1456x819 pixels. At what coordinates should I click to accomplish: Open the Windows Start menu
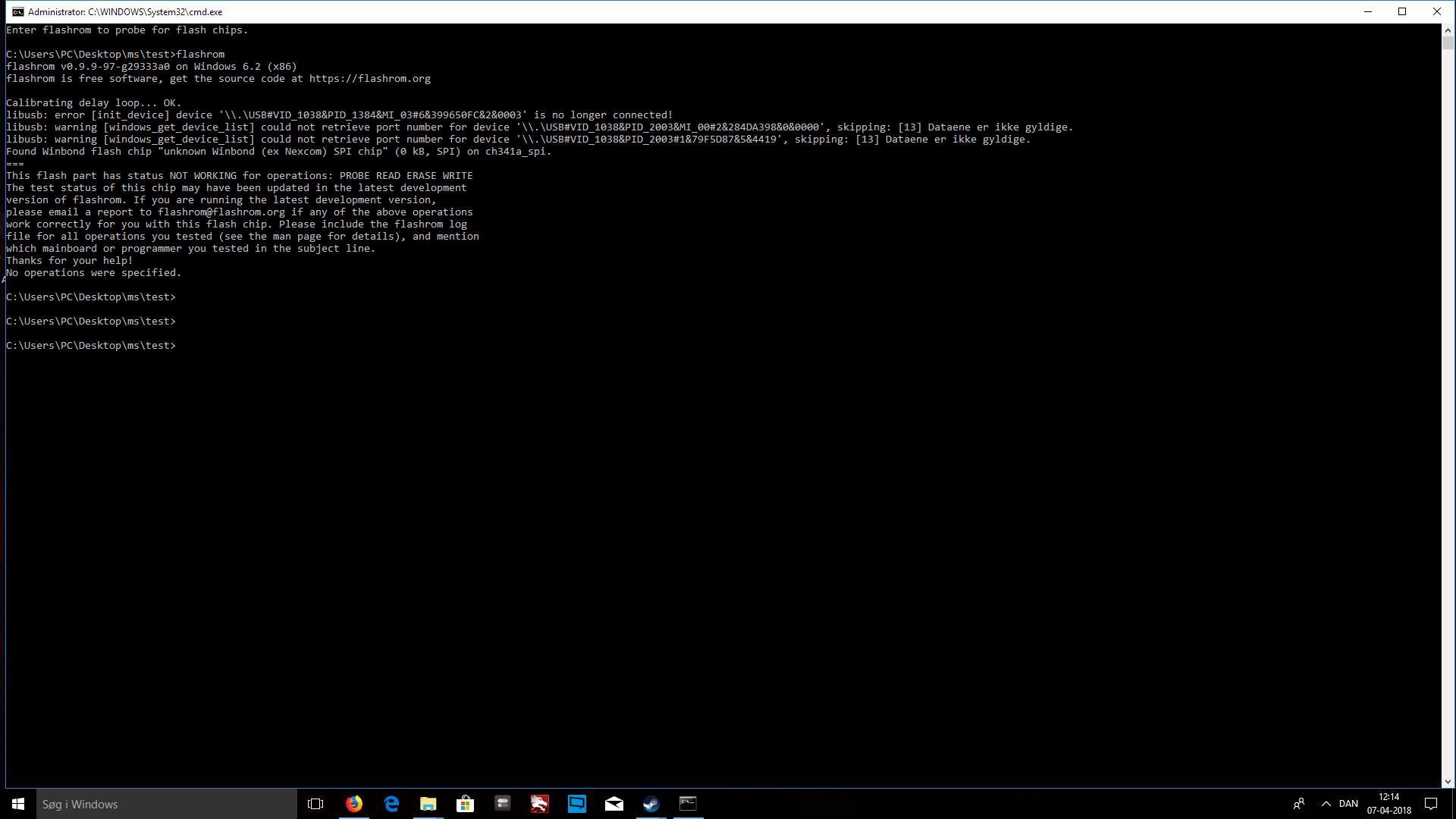[18, 804]
